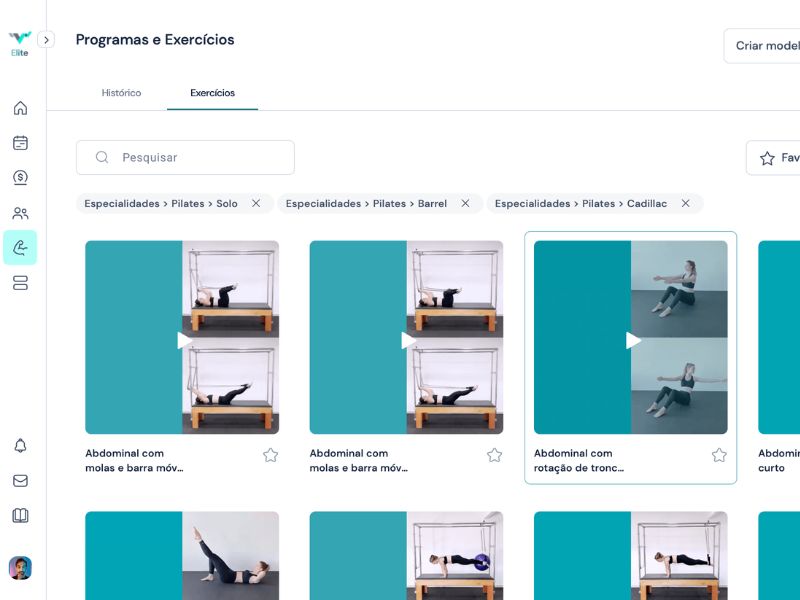Viewport: 800px width, 600px height.
Task: Select the Exercícios tab
Action: pos(212,93)
